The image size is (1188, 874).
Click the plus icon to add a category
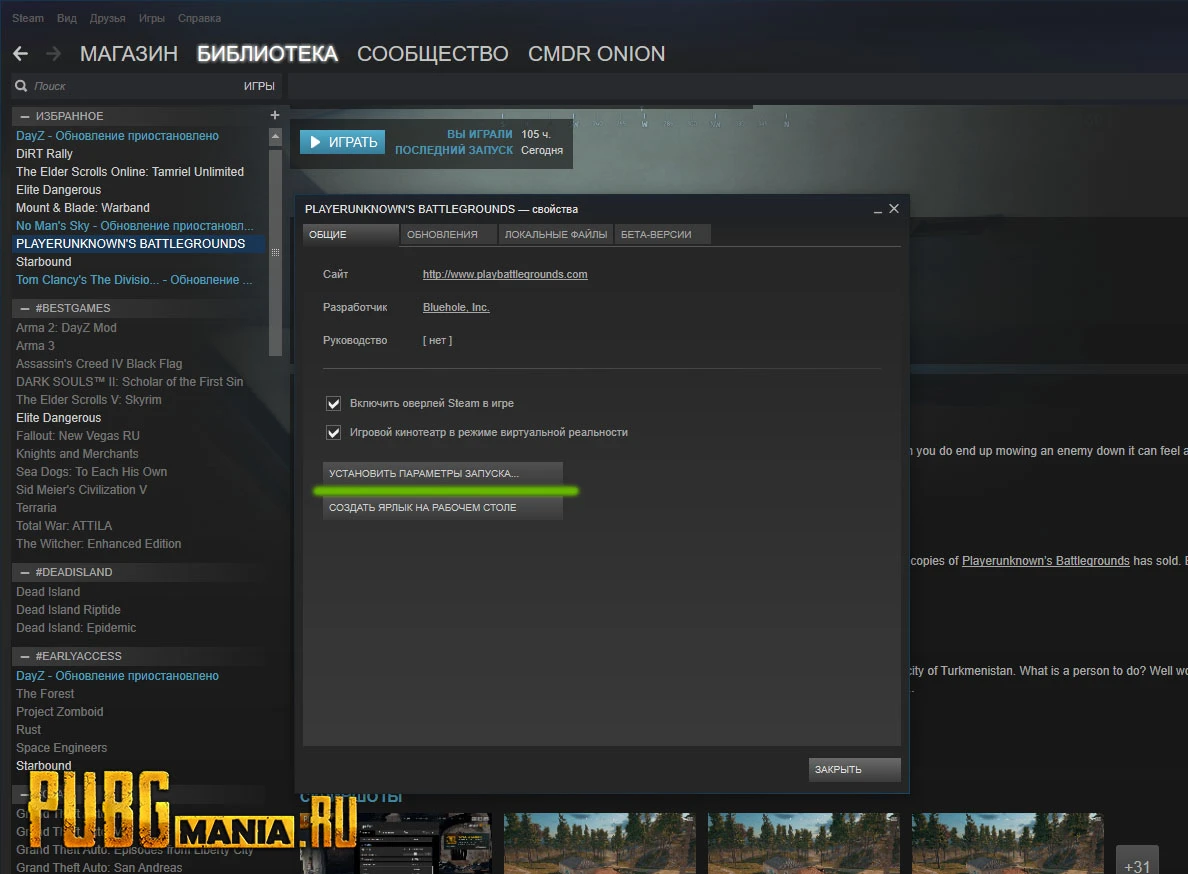tap(275, 115)
